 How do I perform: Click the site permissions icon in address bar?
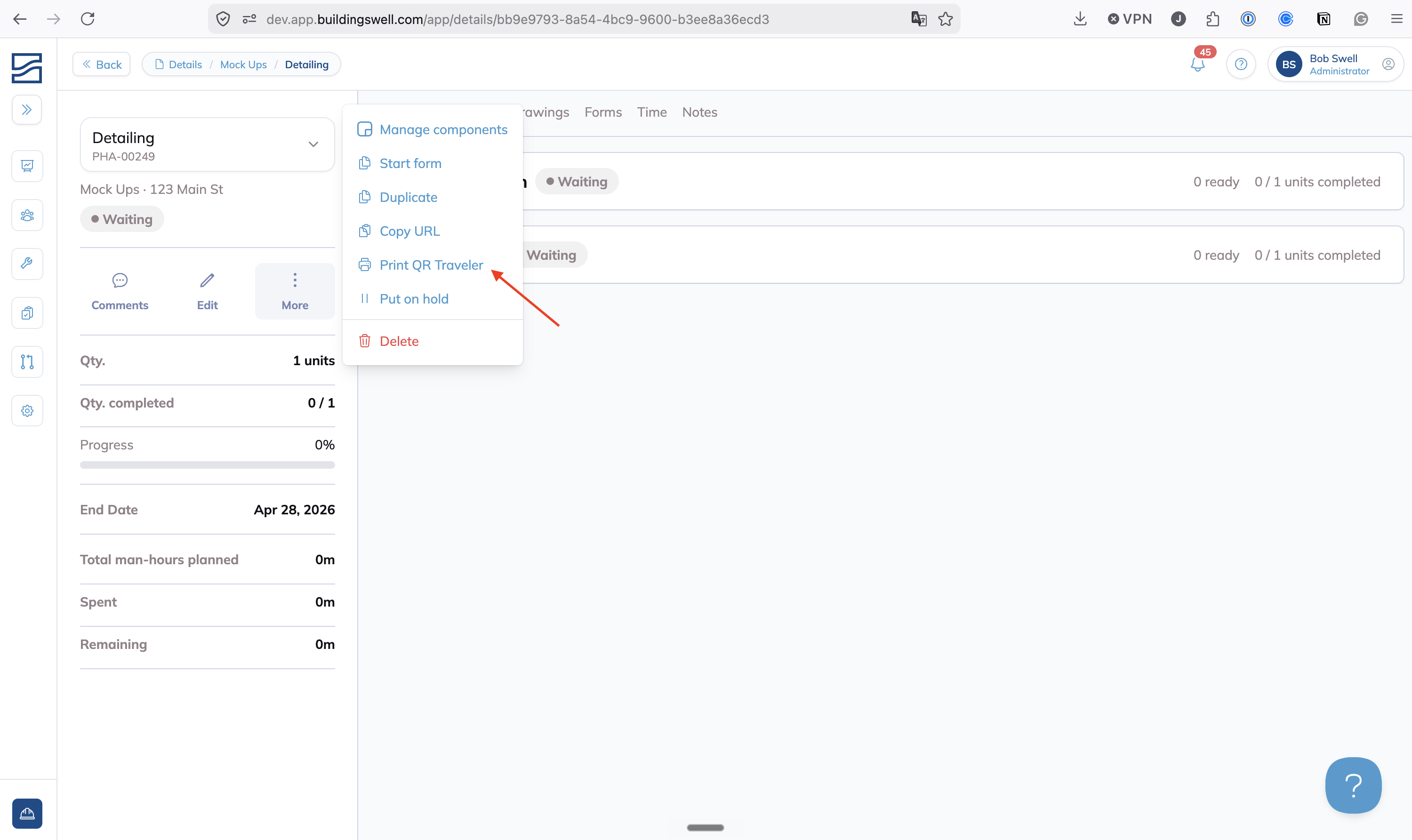[x=249, y=19]
